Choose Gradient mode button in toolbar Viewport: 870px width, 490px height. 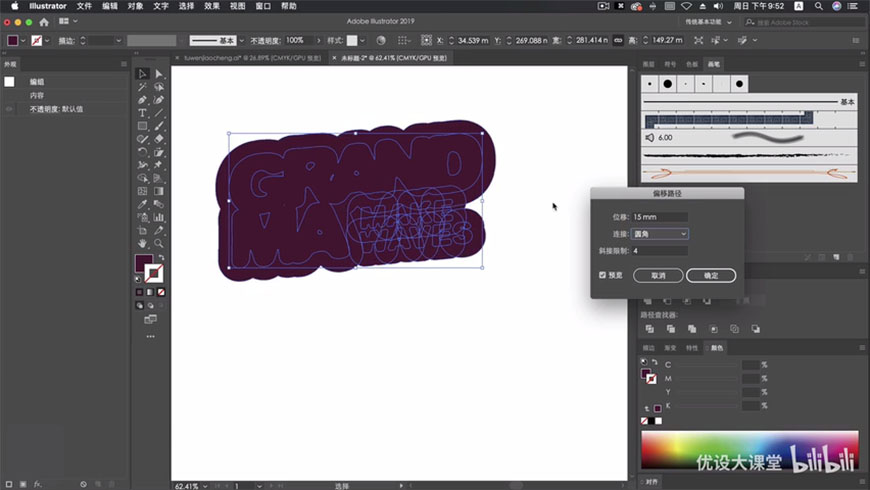click(x=150, y=292)
